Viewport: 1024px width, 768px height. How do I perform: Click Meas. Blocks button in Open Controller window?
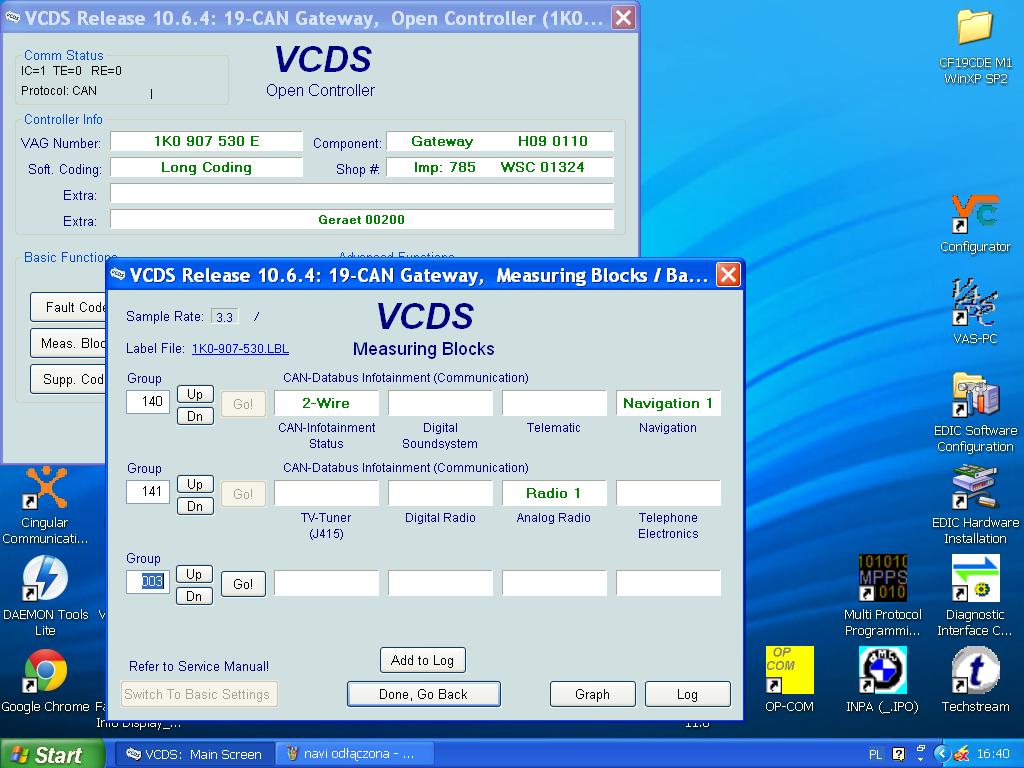tap(68, 343)
